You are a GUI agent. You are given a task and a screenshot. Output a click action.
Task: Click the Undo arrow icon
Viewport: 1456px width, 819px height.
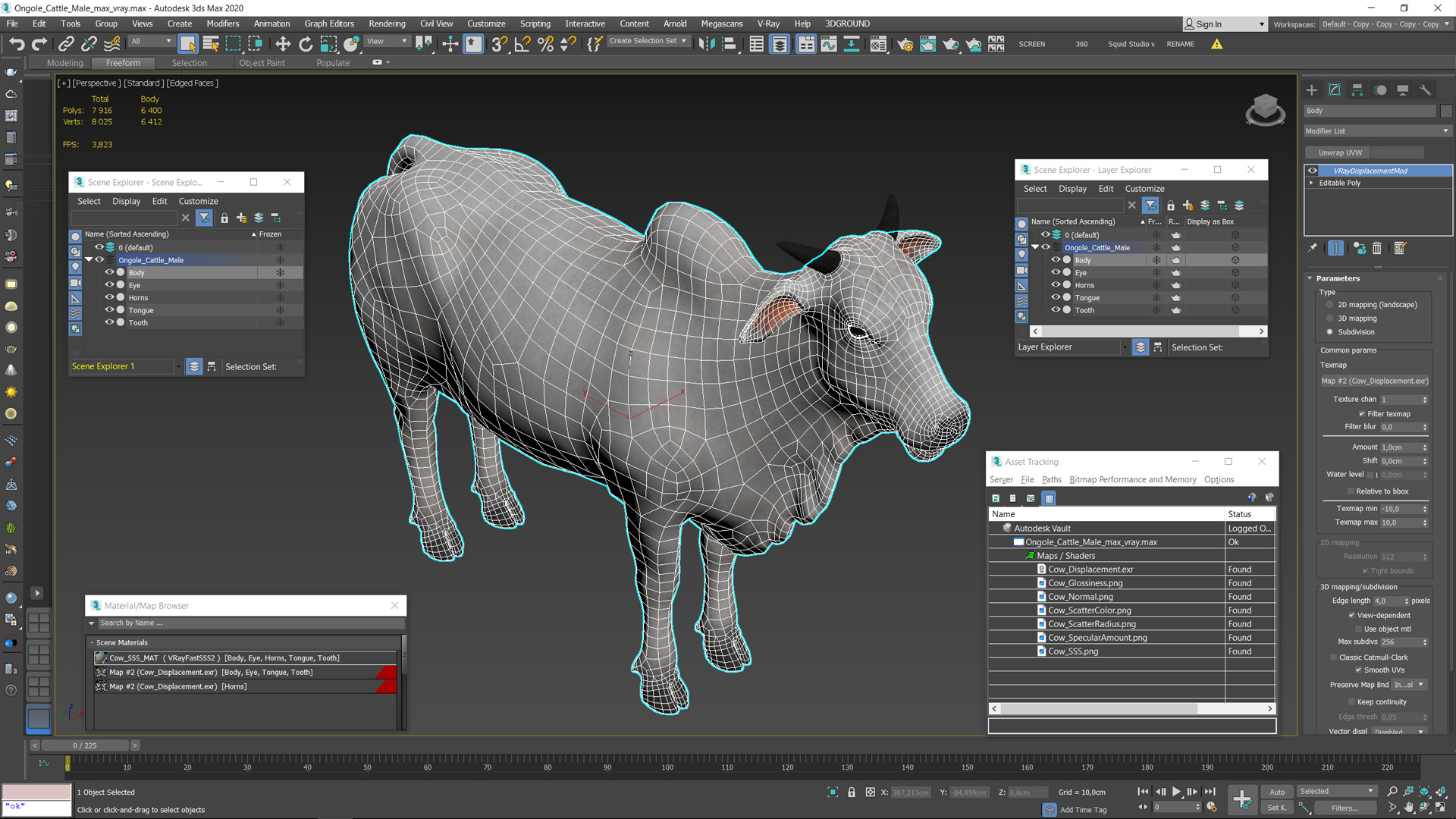(17, 44)
